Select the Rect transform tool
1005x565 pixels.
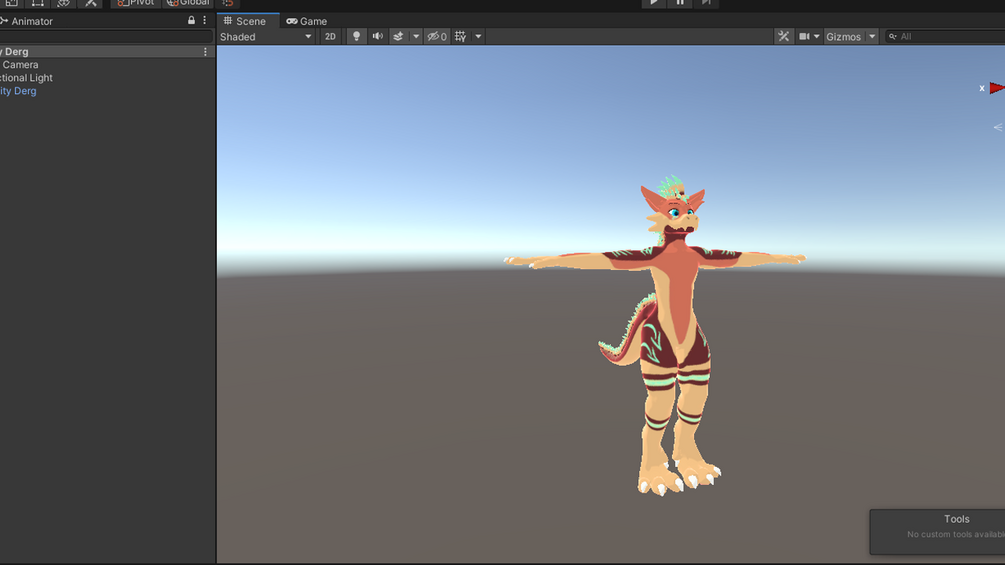coord(37,3)
